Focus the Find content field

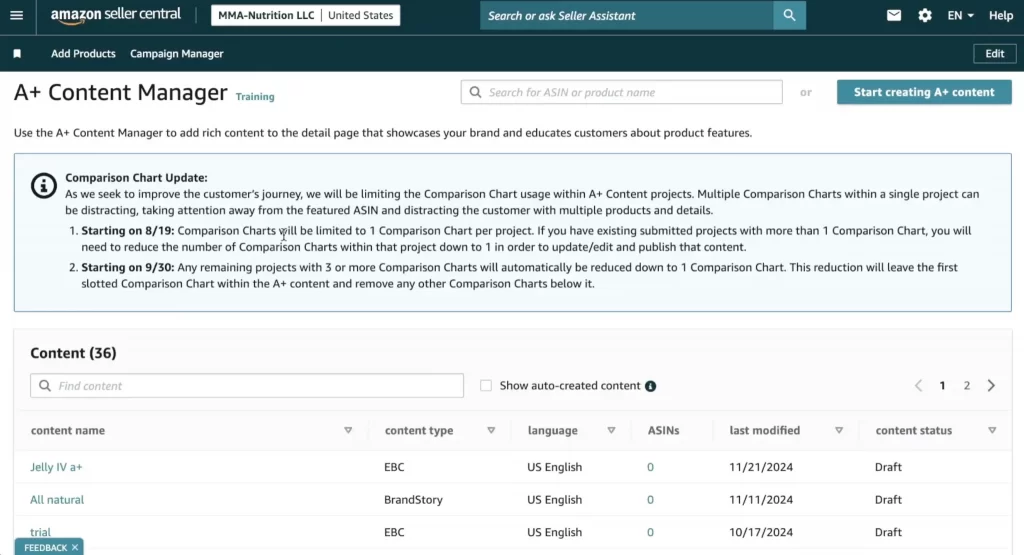click(247, 386)
